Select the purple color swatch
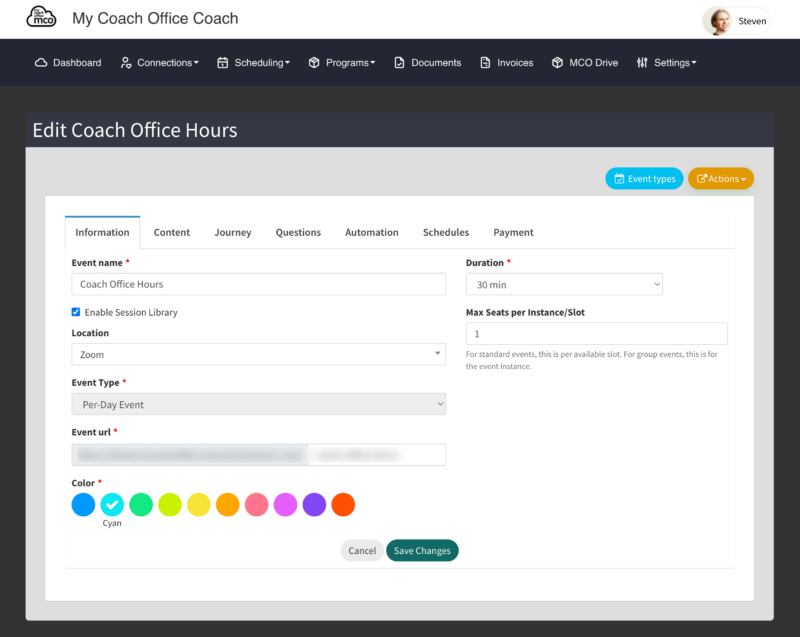 (x=314, y=505)
